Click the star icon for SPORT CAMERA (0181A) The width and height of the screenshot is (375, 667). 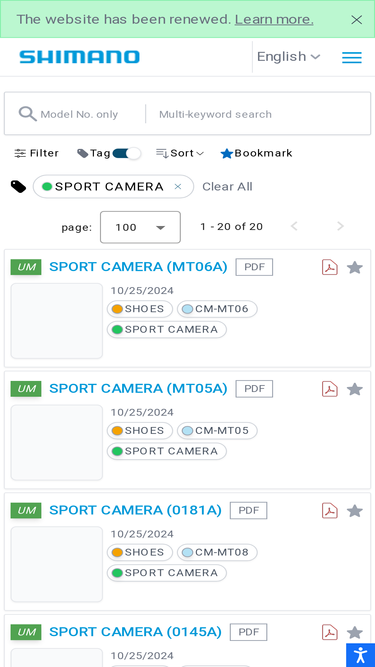click(x=355, y=511)
